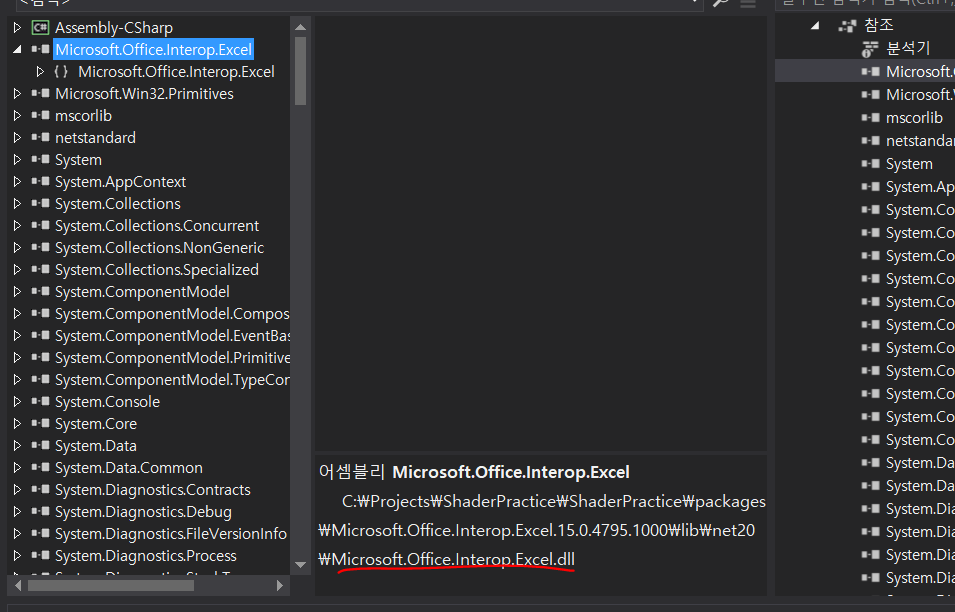Expand the Microsoft.Office.Interop.Excel namespace child node

click(x=40, y=71)
